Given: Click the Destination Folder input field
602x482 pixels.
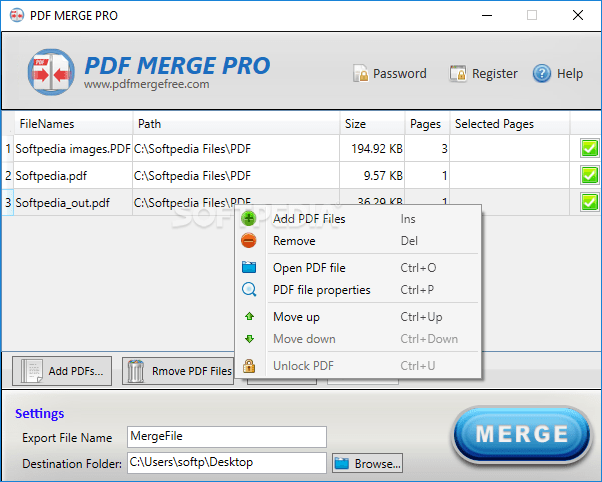Looking at the screenshot, I should pyautogui.click(x=227, y=462).
